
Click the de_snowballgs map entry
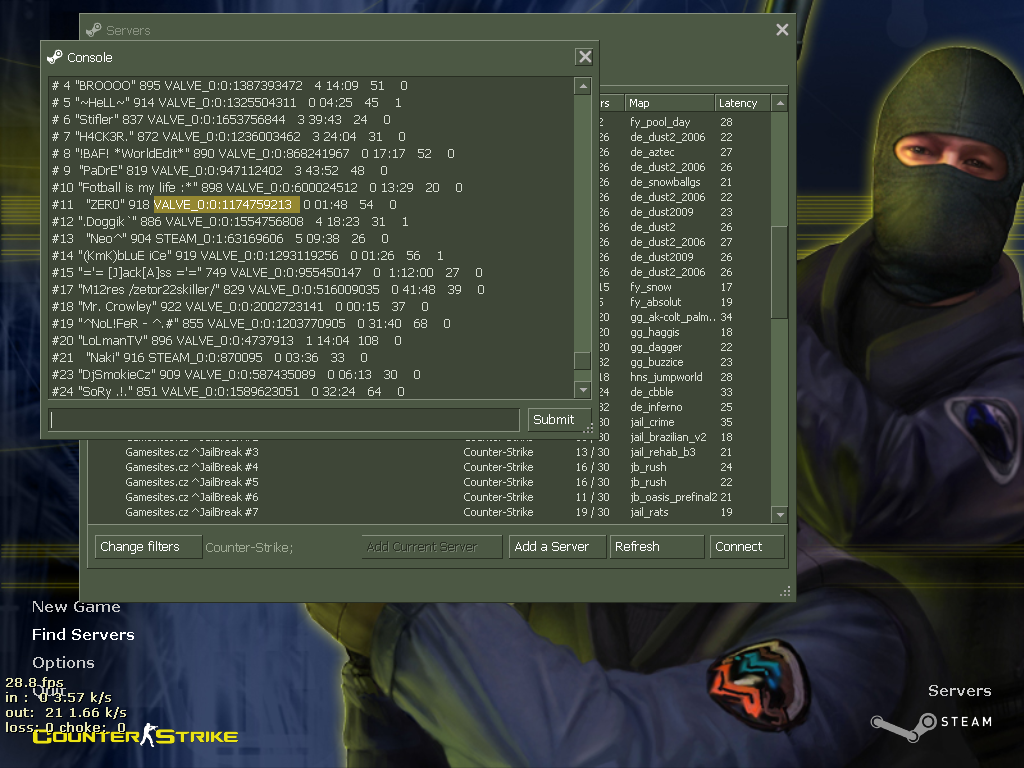(665, 182)
